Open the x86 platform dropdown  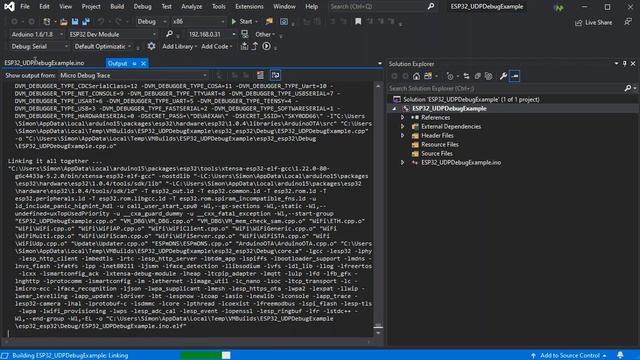click(x=198, y=21)
